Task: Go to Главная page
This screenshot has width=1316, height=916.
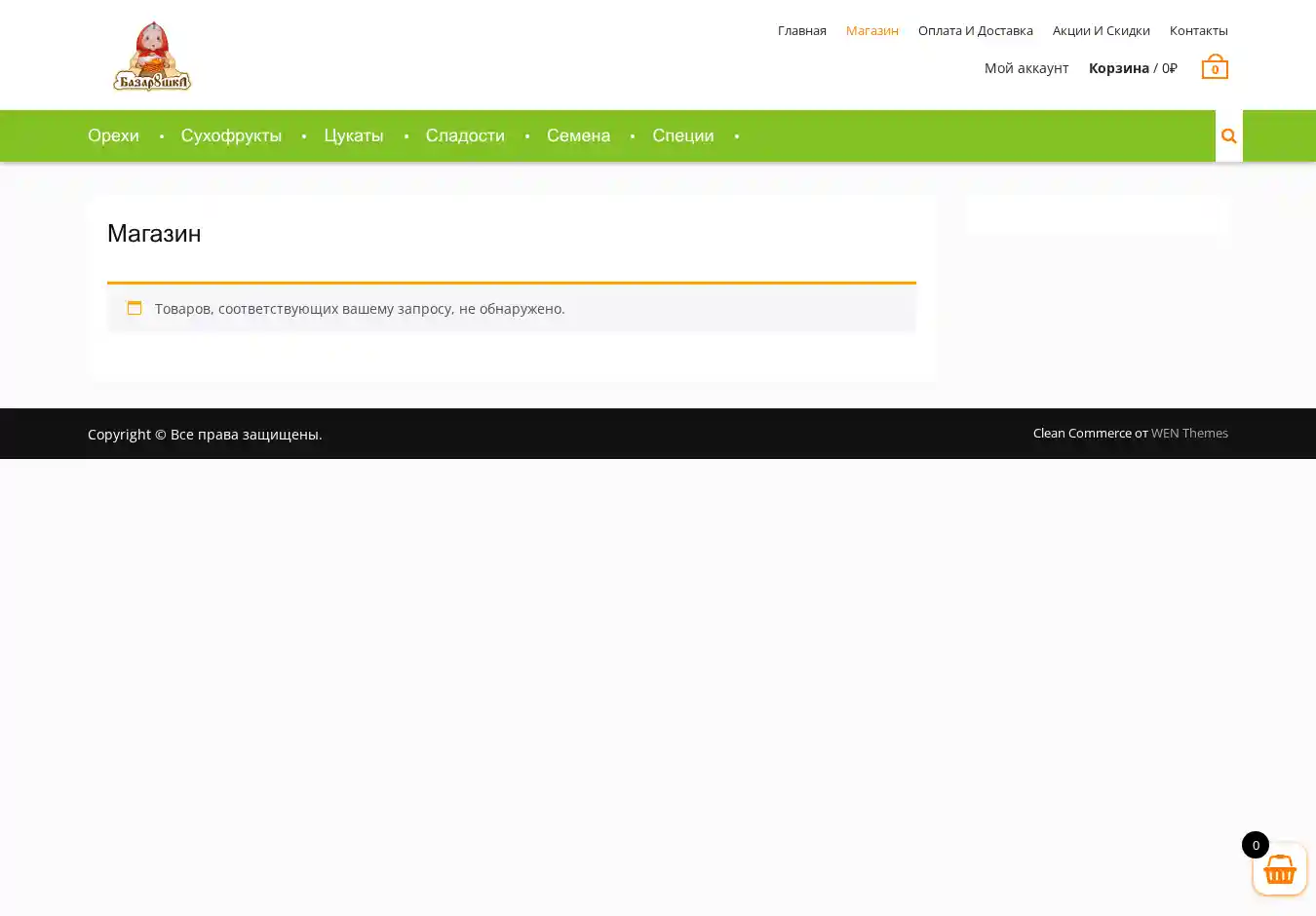Action: [801, 30]
